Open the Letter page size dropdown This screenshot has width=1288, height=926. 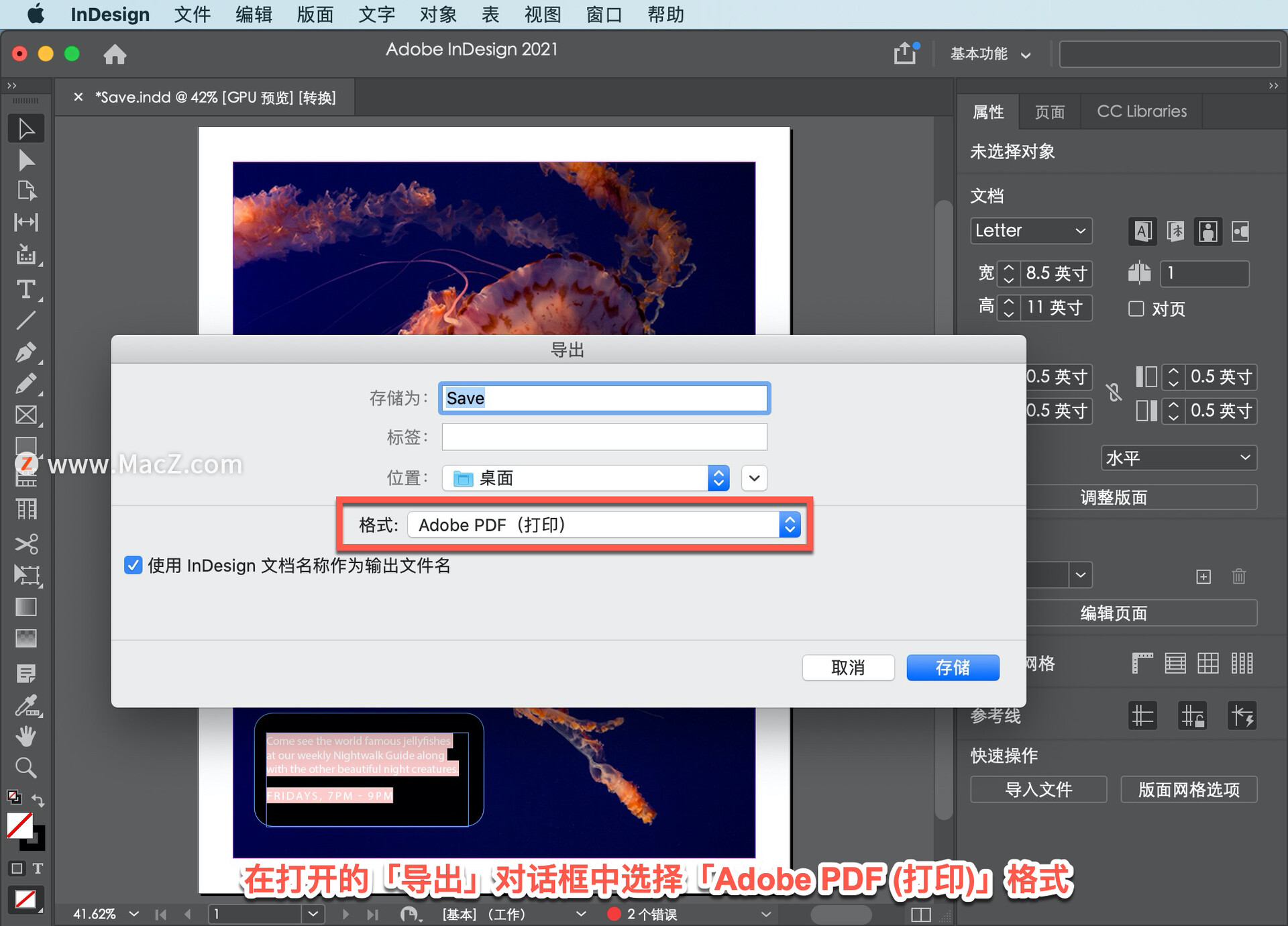coord(1030,231)
